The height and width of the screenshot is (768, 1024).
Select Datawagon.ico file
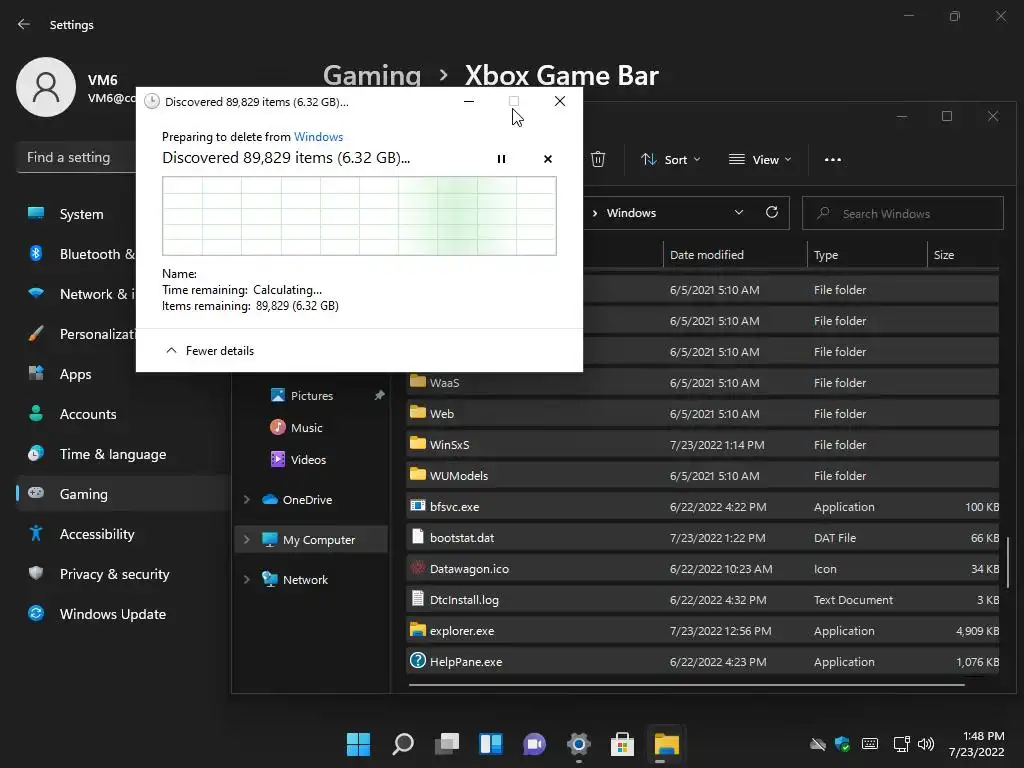(702, 569)
